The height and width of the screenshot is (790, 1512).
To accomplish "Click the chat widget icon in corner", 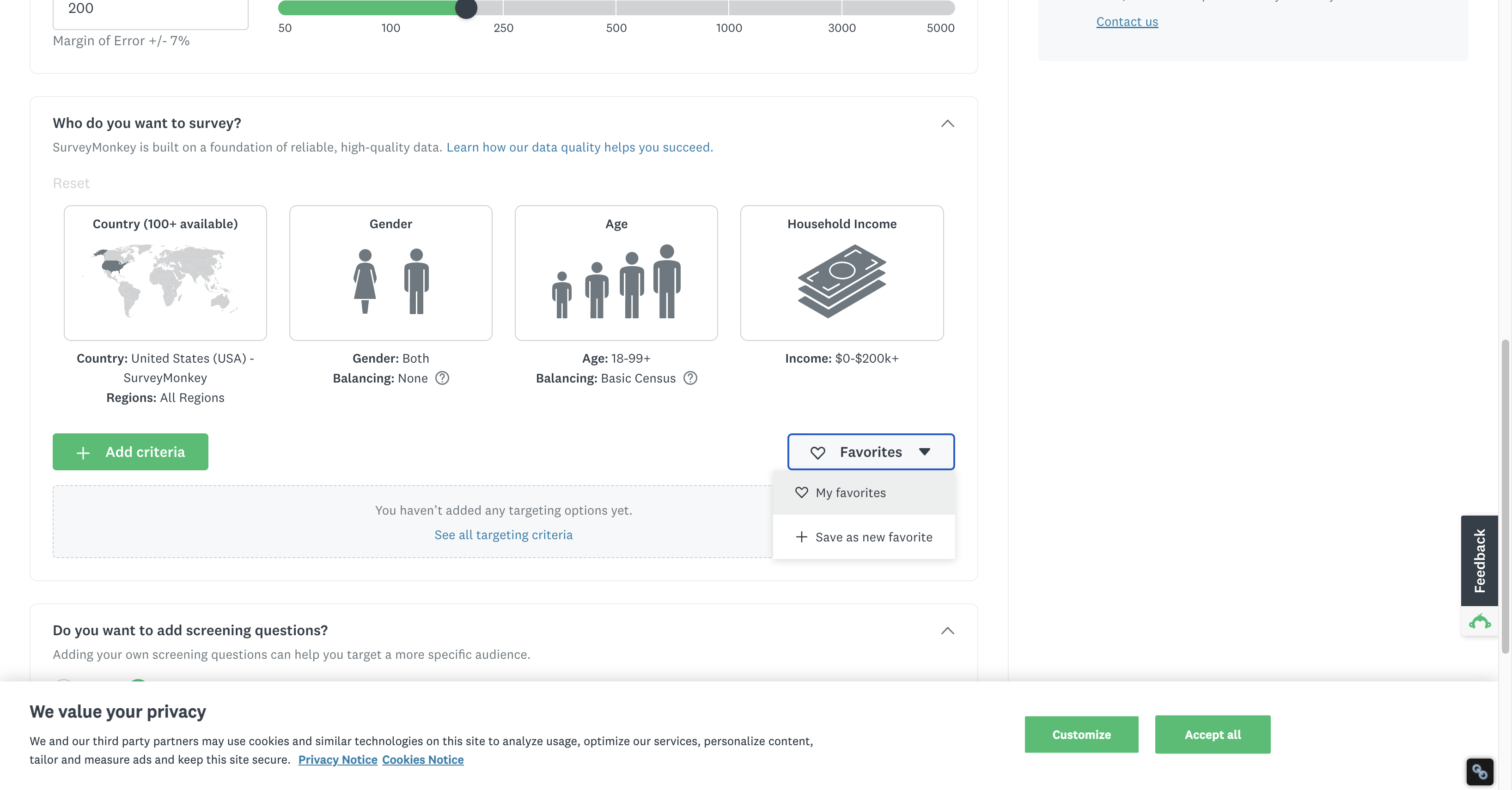I will click(1480, 771).
